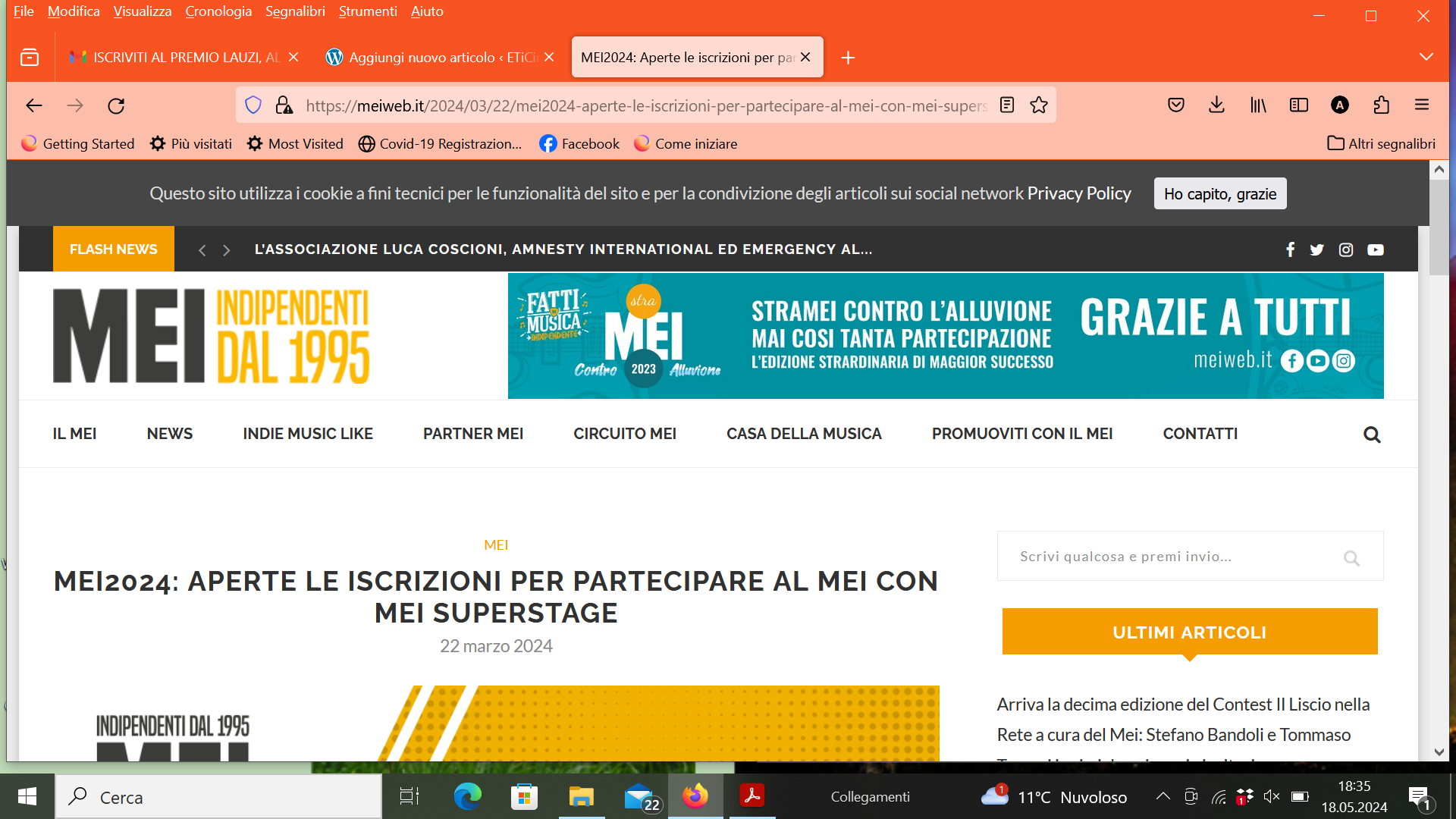Viewport: 1456px width, 819px height.
Task: Open Firefox hamburger application menu
Action: click(1422, 105)
